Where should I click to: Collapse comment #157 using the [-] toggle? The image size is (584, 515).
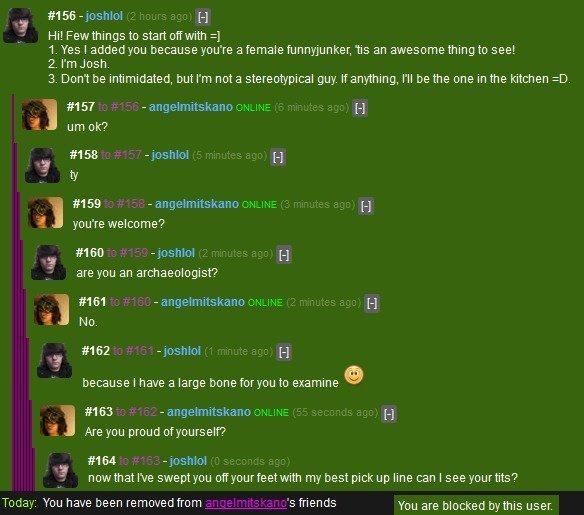360,108
